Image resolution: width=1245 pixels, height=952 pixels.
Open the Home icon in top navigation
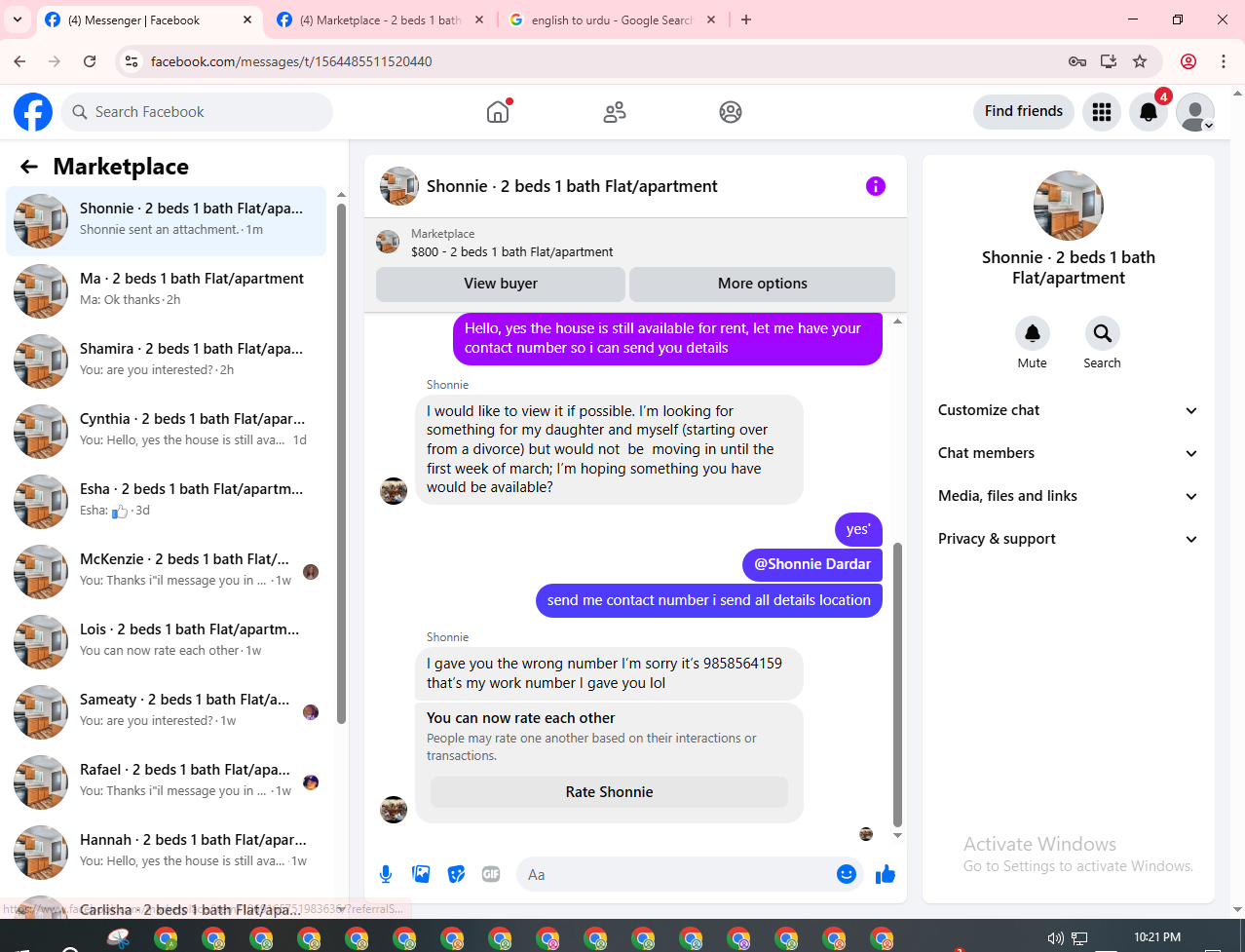point(498,112)
